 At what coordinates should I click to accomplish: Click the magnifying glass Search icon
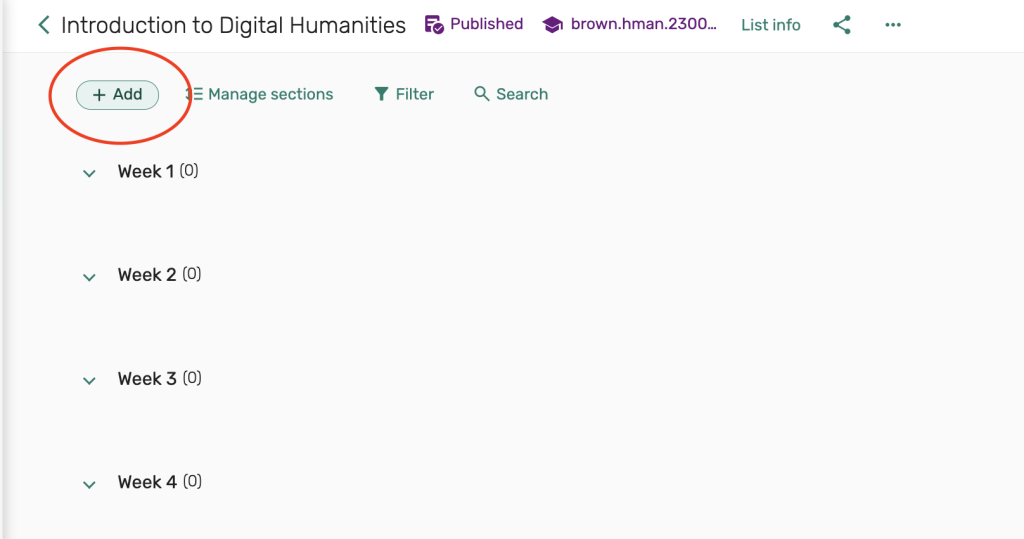point(482,94)
